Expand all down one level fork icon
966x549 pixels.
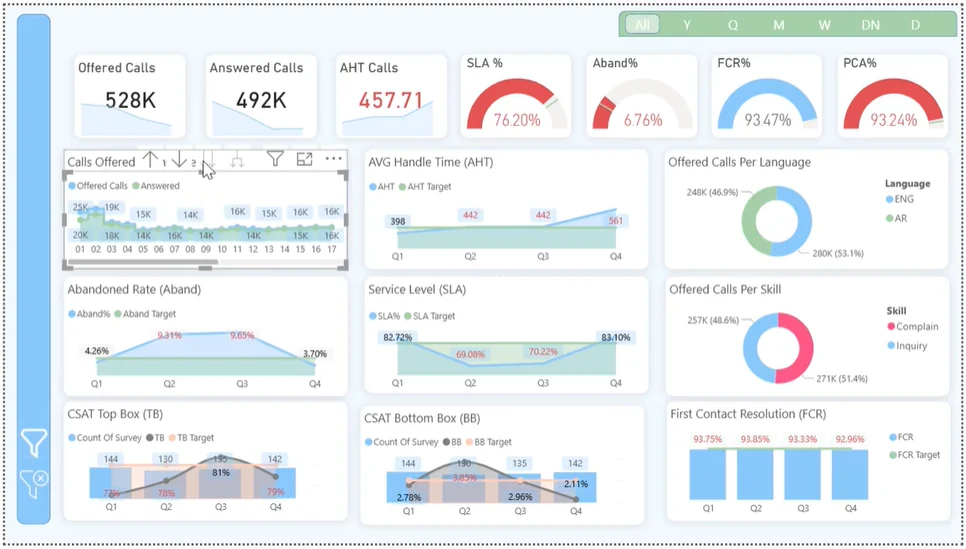(237, 161)
